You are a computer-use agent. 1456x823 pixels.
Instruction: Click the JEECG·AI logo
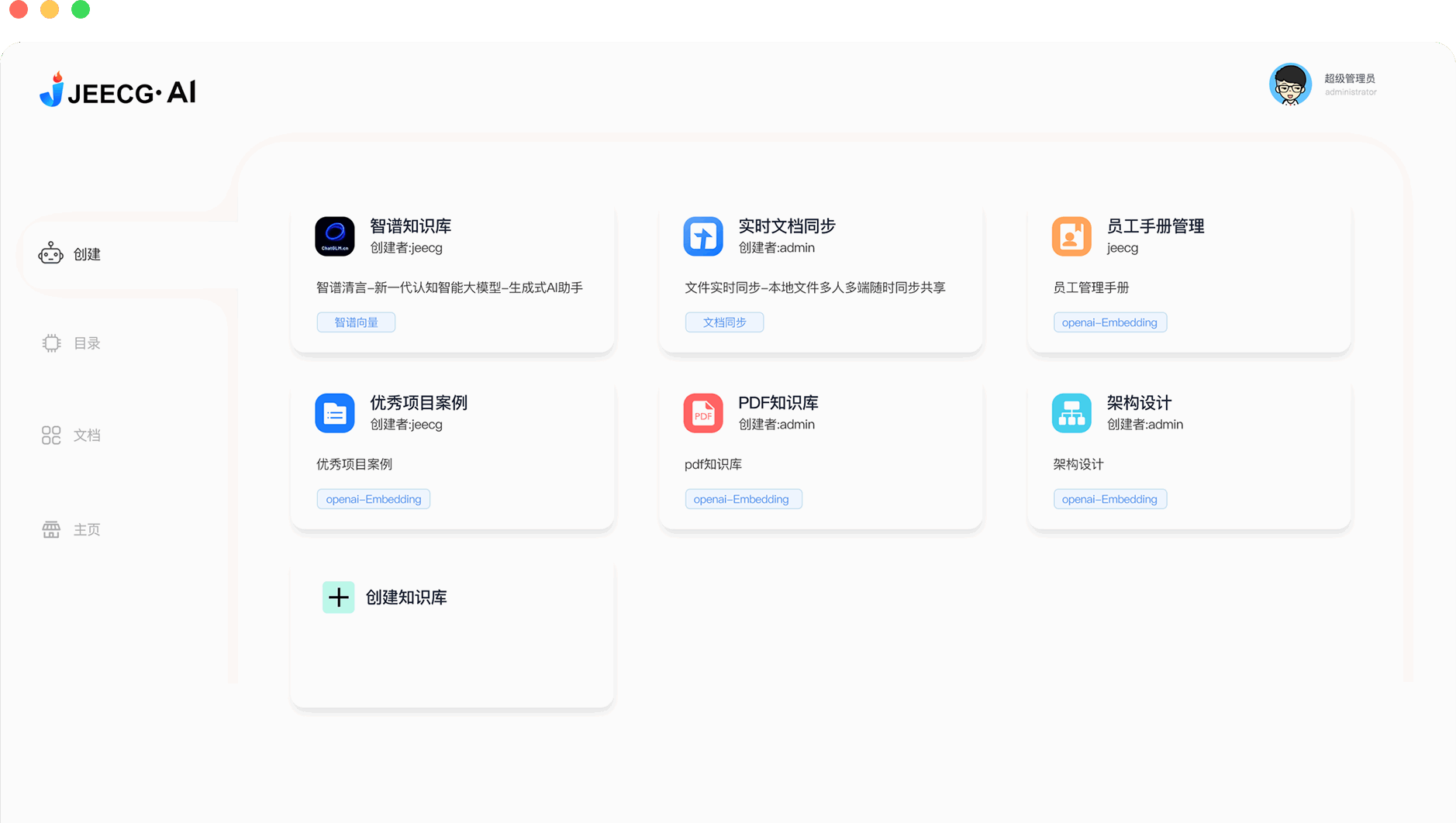117,91
